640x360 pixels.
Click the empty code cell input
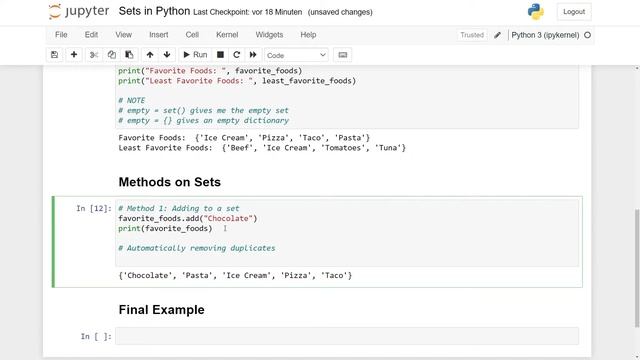(x=347, y=336)
